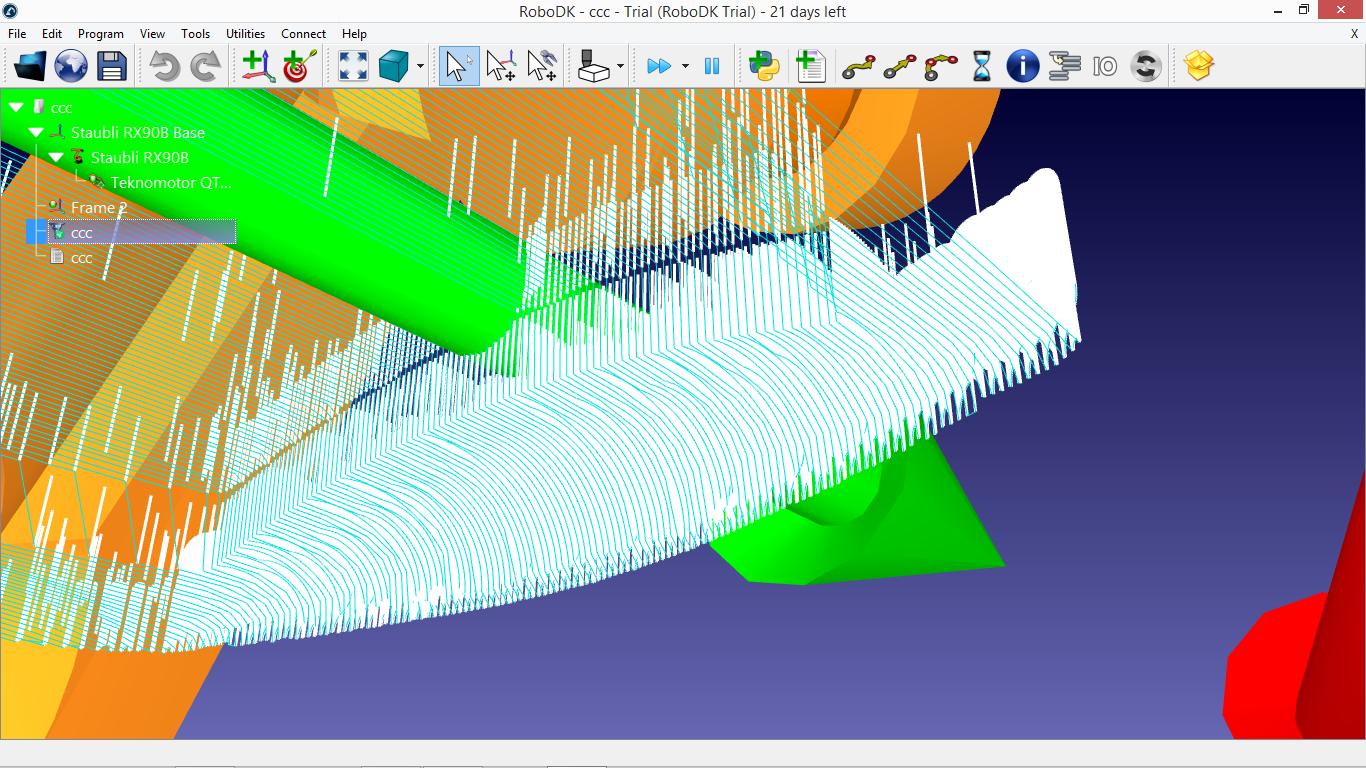Viewport: 1366px width, 768px height.
Task: Activate the standard select cursor tool
Action: [x=458, y=67]
